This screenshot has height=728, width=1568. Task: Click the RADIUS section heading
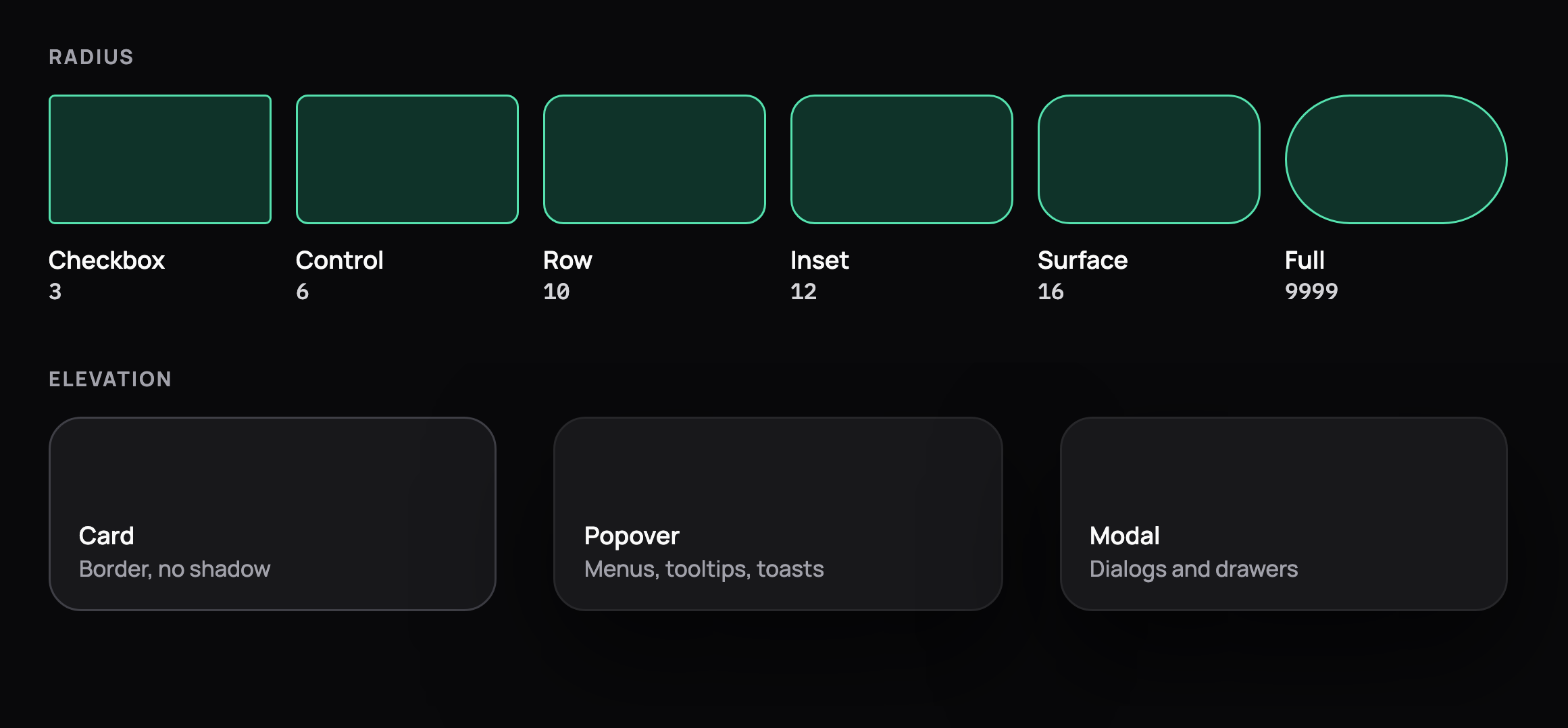[x=91, y=57]
